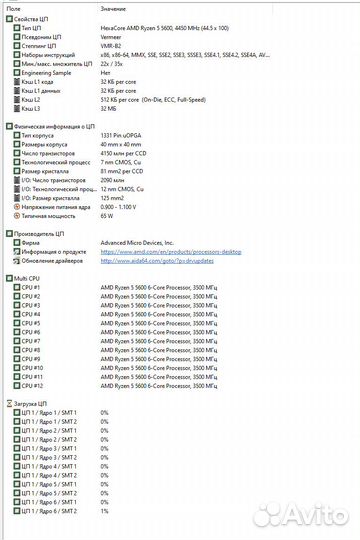Image resolution: width=360 pixels, height=540 pixels.
Task: Select the ЦП 1 / Ядро 1 / SMT 2 row
Action: (61, 422)
